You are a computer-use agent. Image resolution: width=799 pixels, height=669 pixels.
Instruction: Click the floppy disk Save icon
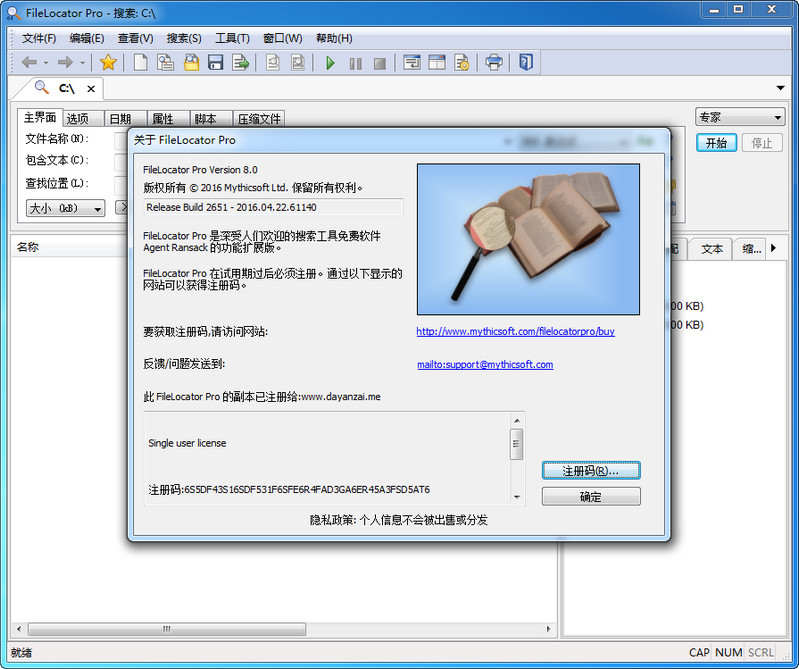[x=216, y=63]
